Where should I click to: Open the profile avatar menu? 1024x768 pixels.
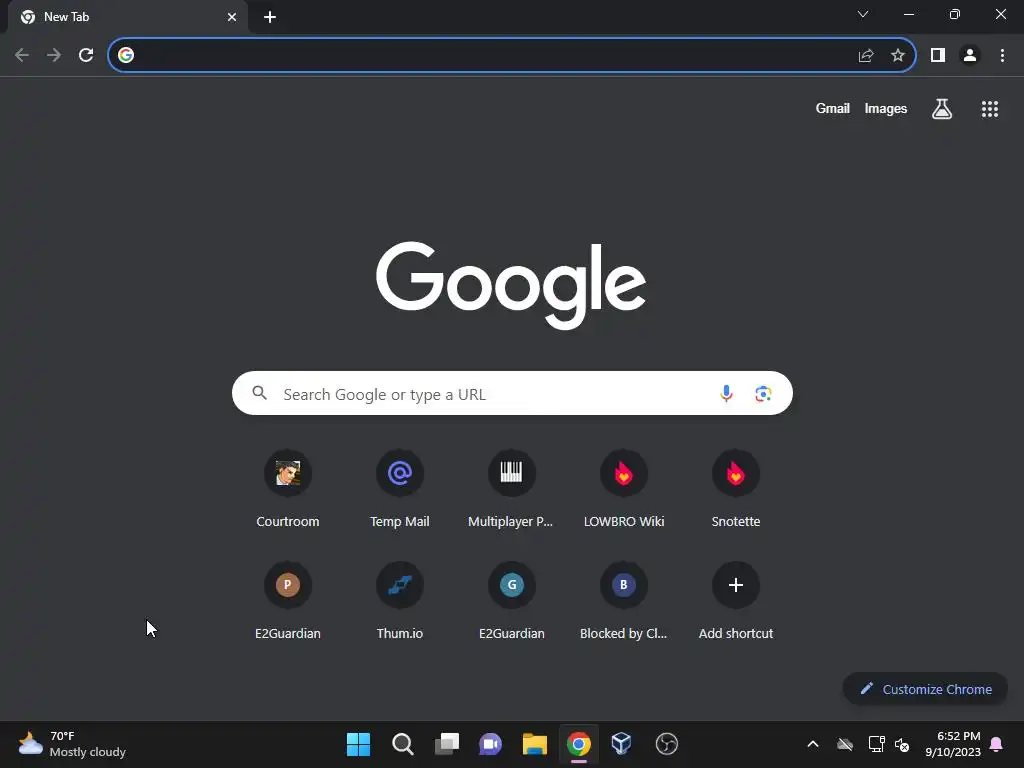pyautogui.click(x=970, y=55)
